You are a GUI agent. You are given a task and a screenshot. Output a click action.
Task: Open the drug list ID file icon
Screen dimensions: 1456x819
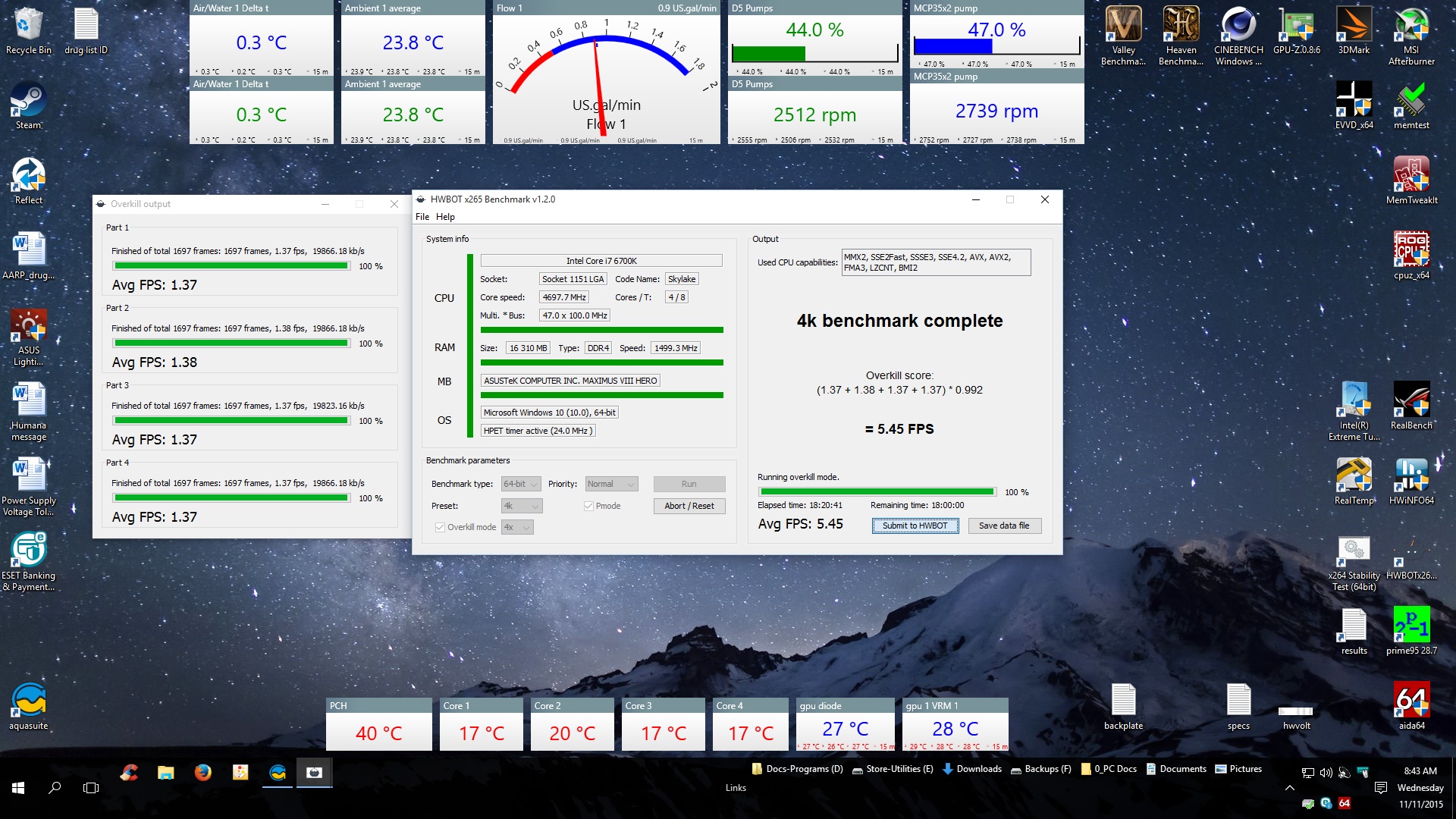86,31
